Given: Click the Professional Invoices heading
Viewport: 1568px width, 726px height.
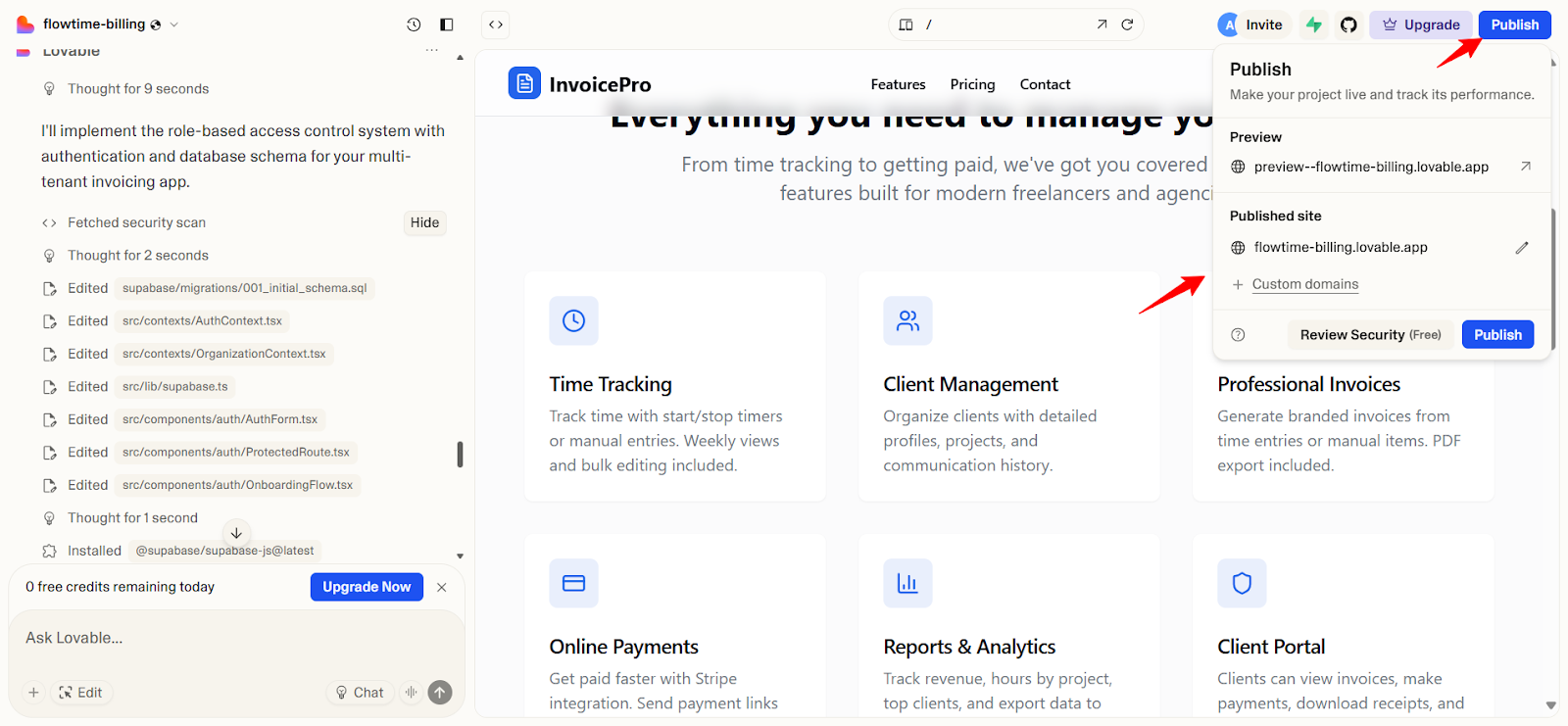Looking at the screenshot, I should (1308, 384).
